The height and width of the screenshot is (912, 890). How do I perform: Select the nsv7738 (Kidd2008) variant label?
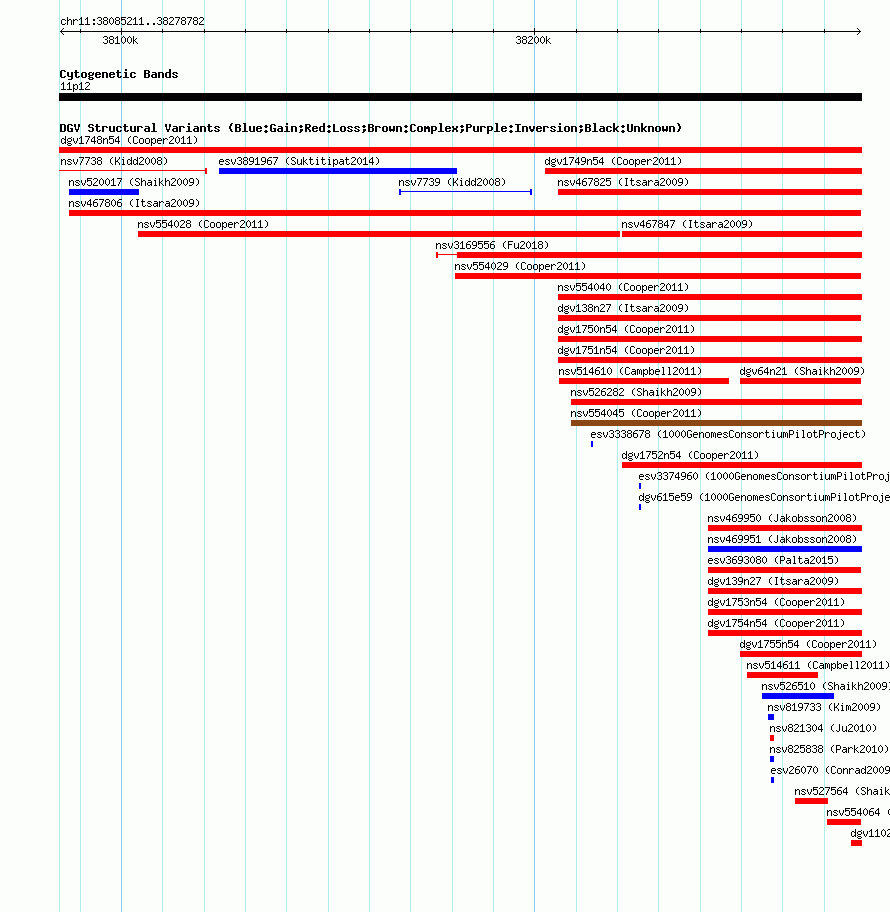[x=114, y=161]
